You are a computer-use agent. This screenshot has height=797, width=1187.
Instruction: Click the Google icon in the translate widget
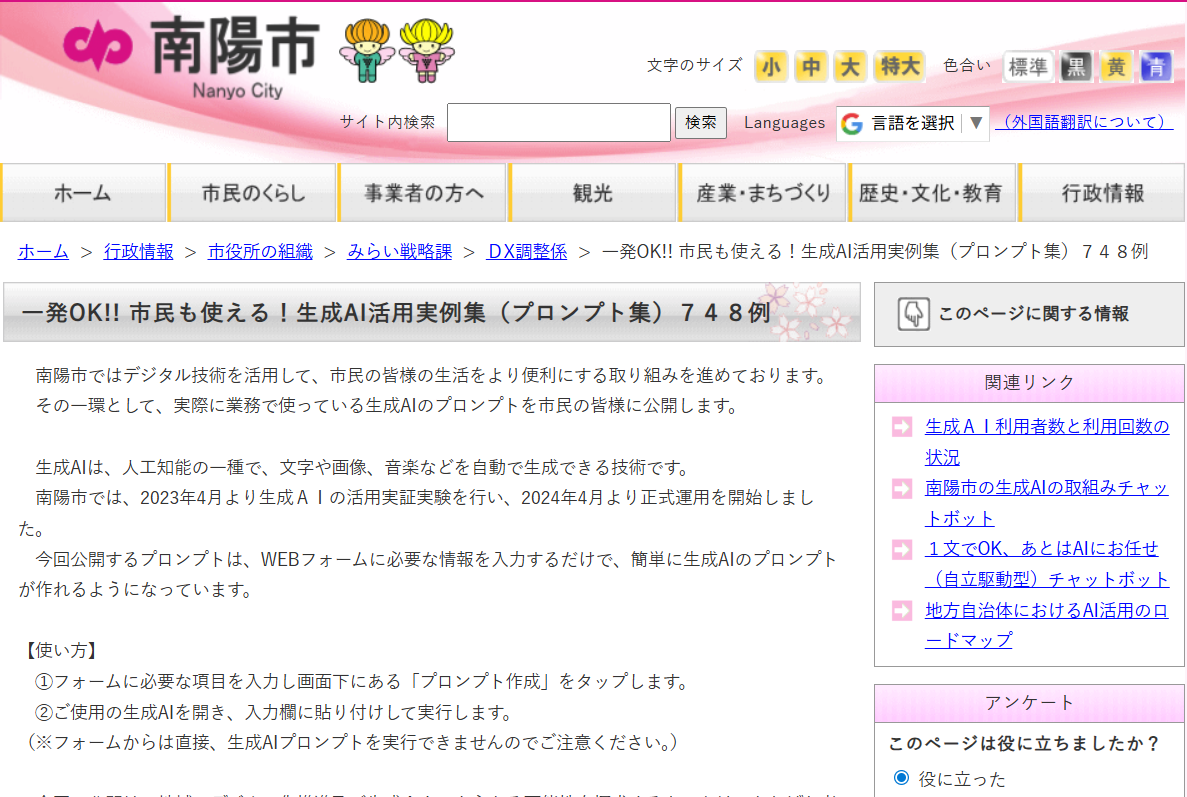point(851,123)
